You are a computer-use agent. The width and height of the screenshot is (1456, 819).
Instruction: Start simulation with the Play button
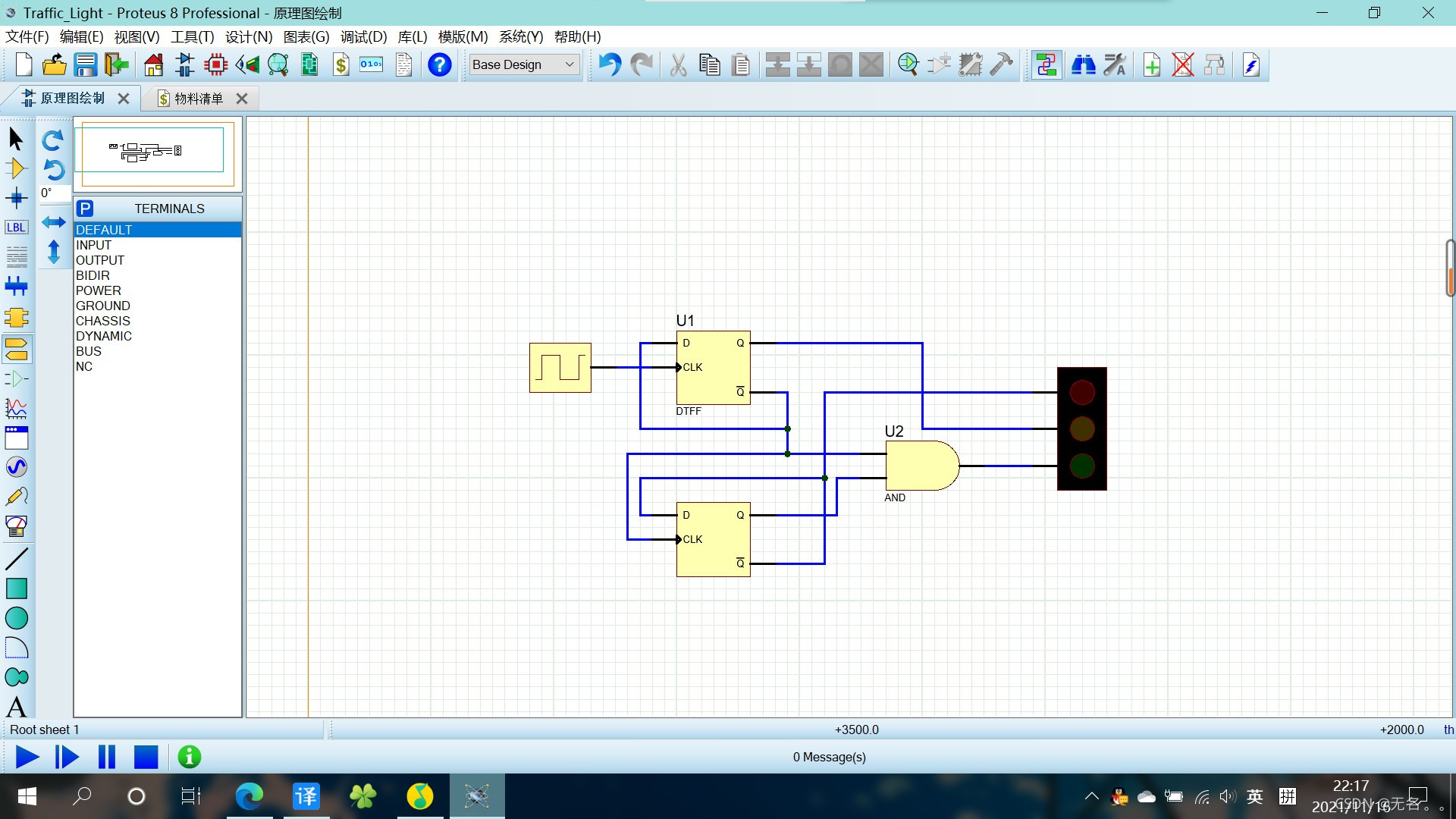pos(27,757)
